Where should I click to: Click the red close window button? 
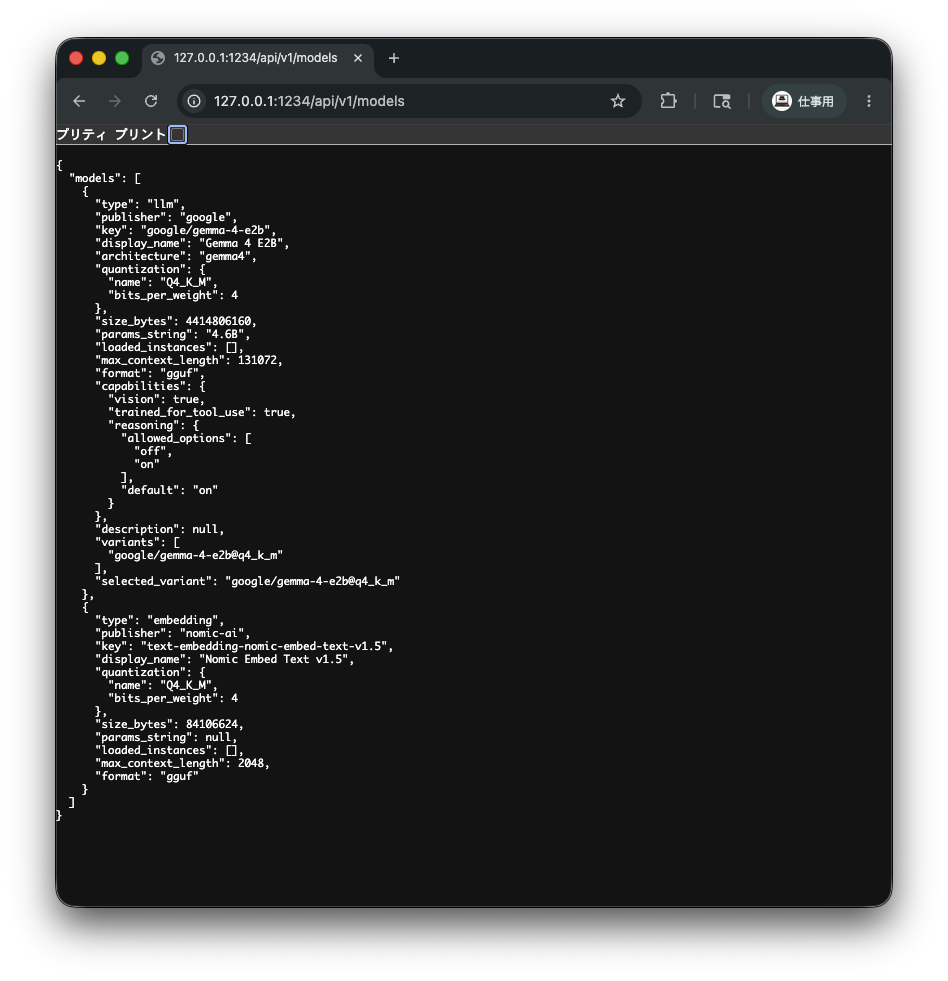76,58
